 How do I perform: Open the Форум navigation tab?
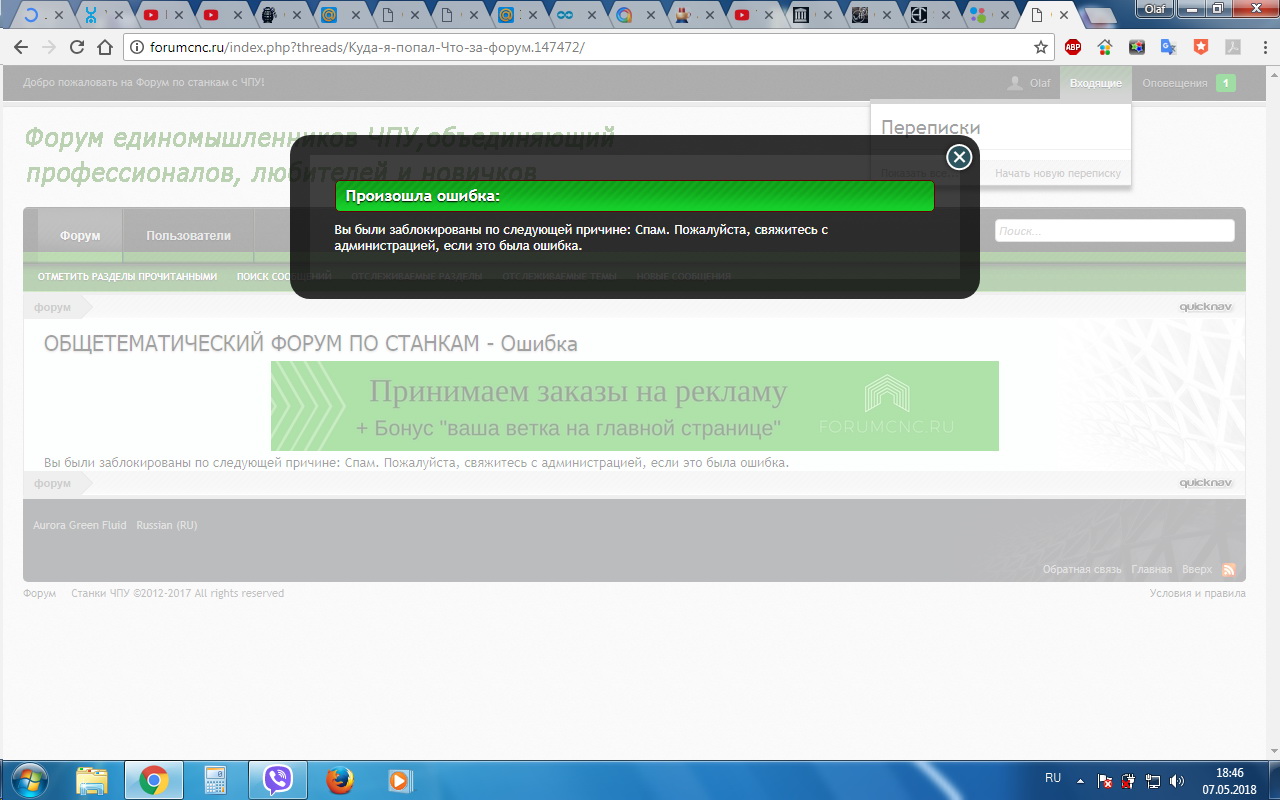(x=80, y=236)
